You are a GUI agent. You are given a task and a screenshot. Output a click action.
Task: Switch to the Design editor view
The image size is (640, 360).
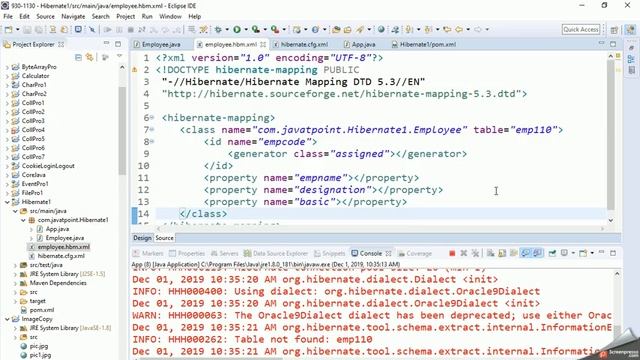tap(142, 238)
